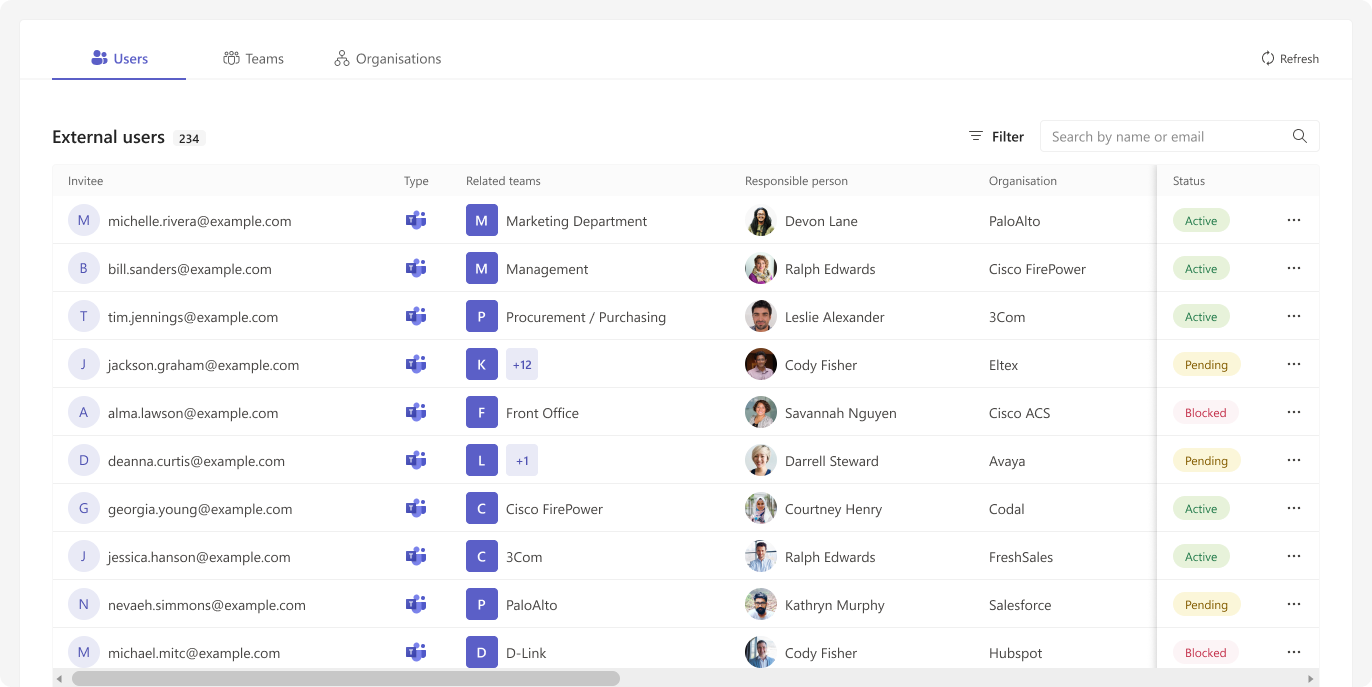Expand the three-dot menu for nevaeh.simmons
Screen dimensions: 1372x687
1293,605
